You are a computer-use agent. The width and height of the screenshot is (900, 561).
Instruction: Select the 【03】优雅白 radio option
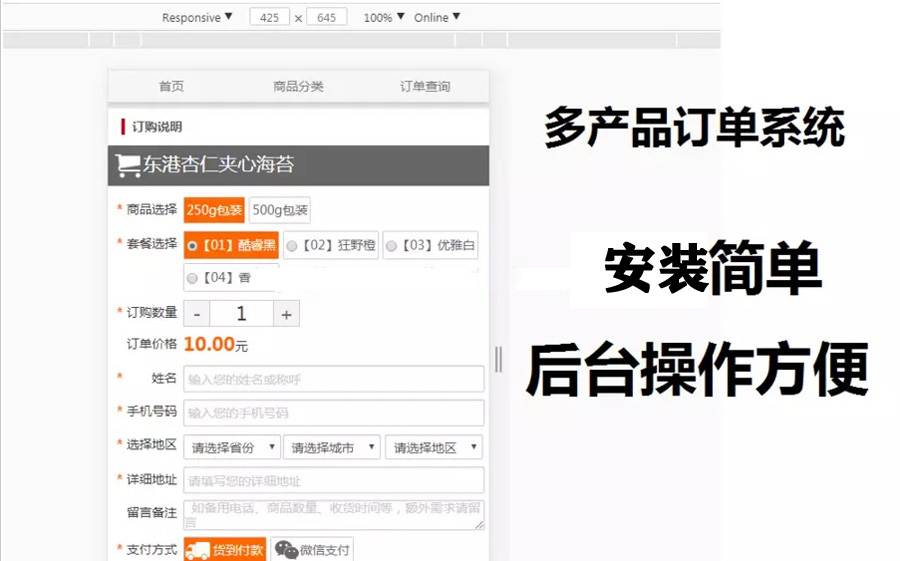pos(391,245)
